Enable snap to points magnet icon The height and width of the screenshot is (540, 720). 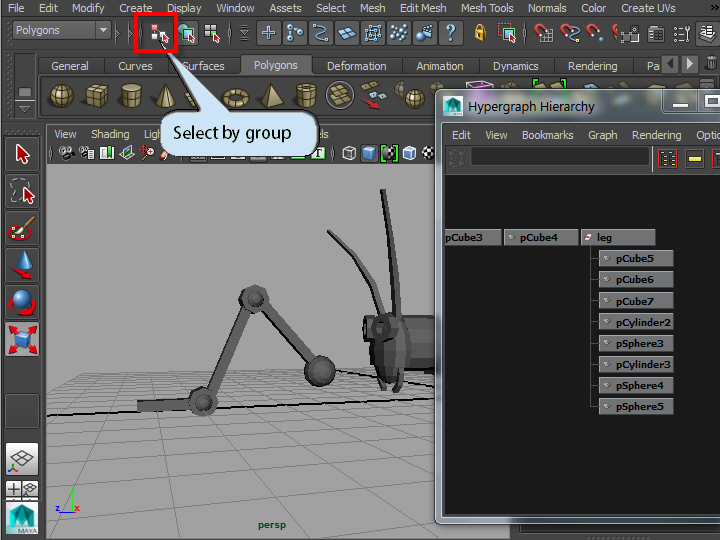pos(595,33)
